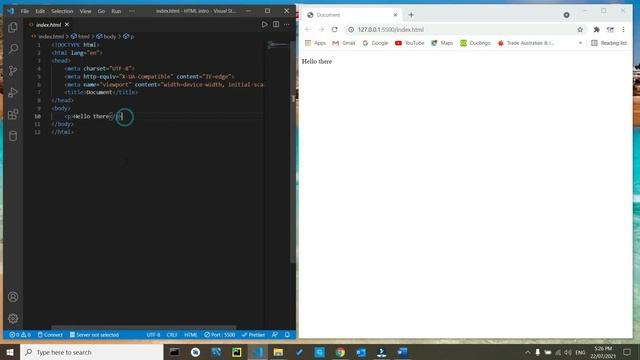Place the cursor on line 11 closing body tag
Image resolution: width=640 pixels, height=360 pixels.
click(63, 124)
